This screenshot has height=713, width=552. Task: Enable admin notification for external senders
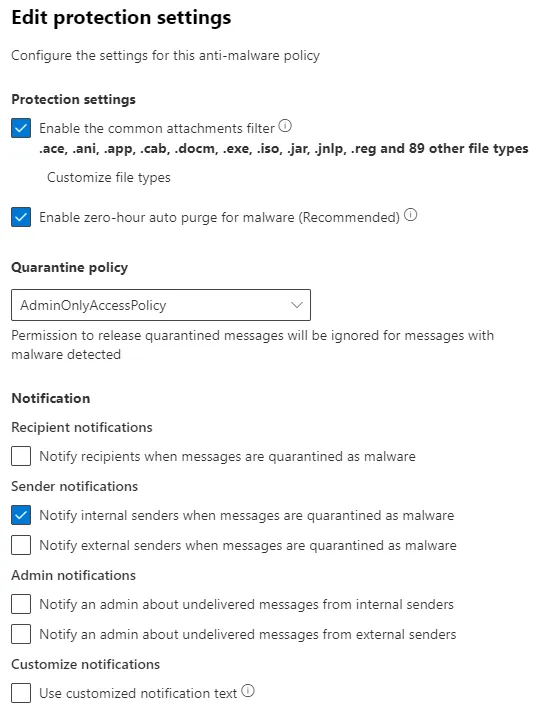tap(21, 634)
